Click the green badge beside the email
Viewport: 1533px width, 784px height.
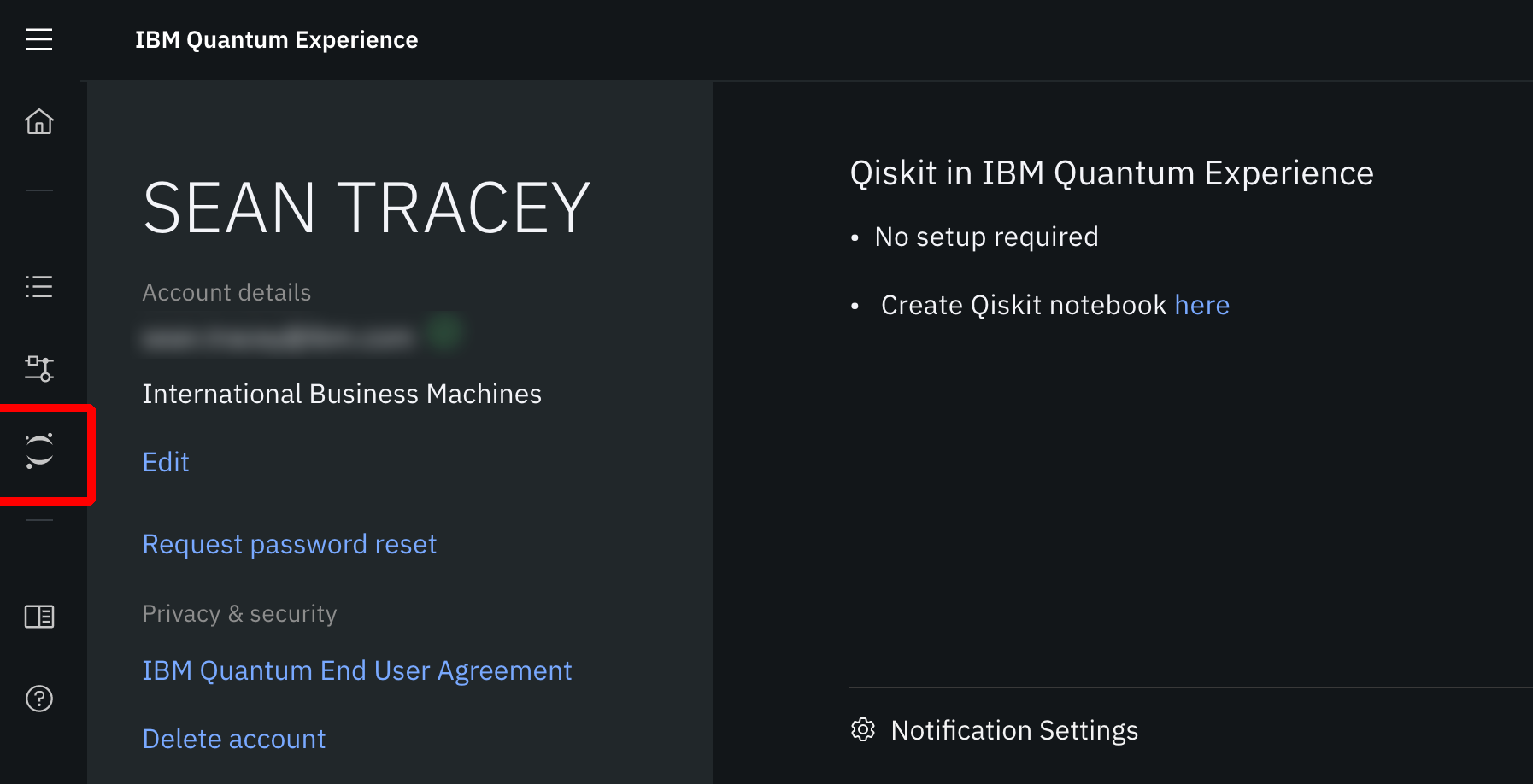tap(445, 331)
